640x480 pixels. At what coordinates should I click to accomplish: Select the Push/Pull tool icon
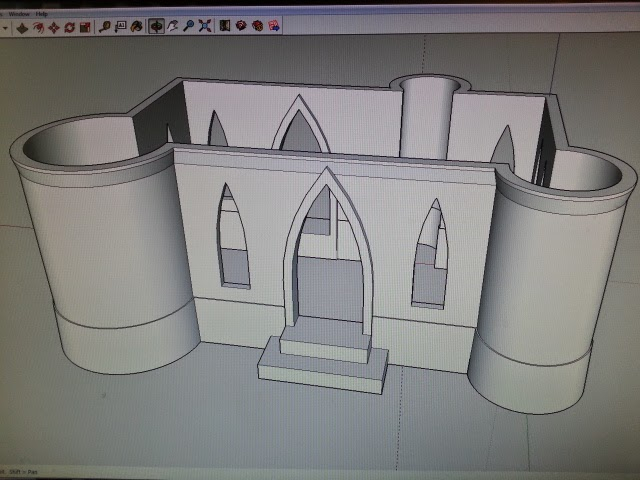click(22, 27)
